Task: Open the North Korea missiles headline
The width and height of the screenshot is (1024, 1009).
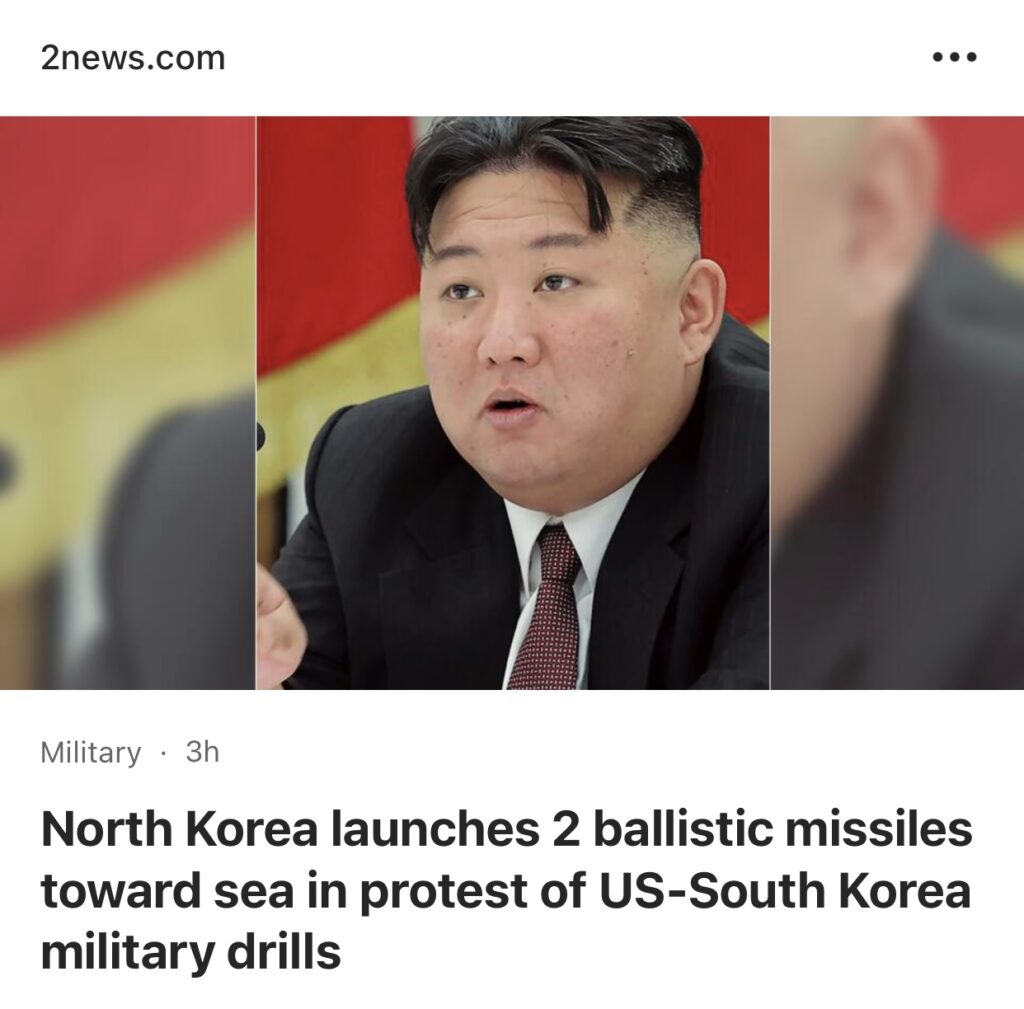Action: pyautogui.click(x=507, y=891)
